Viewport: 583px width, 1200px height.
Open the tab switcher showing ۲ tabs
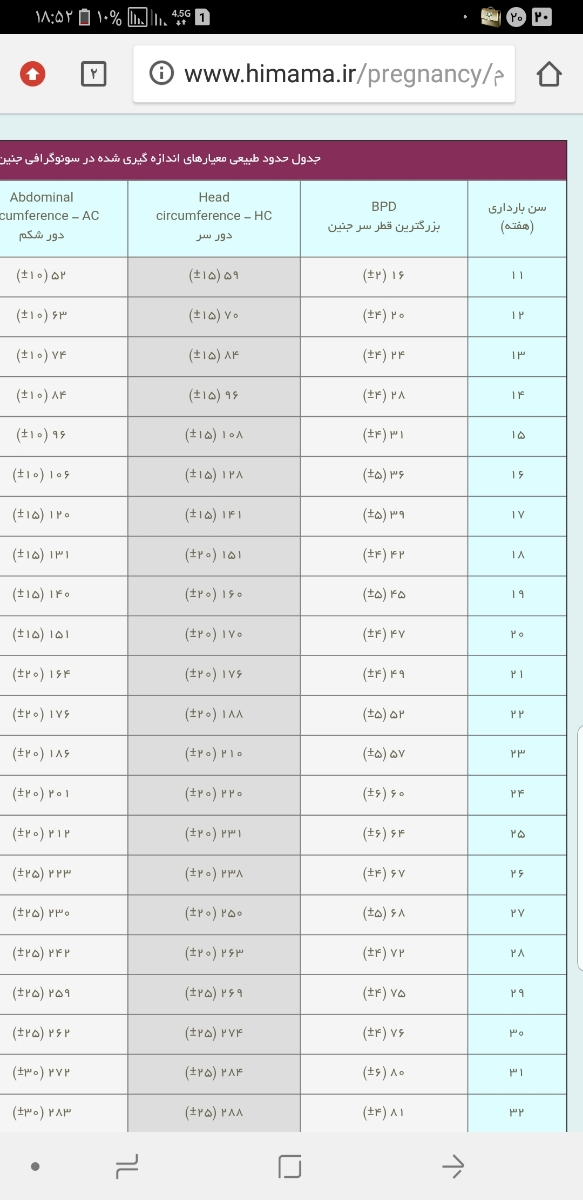pos(92,73)
